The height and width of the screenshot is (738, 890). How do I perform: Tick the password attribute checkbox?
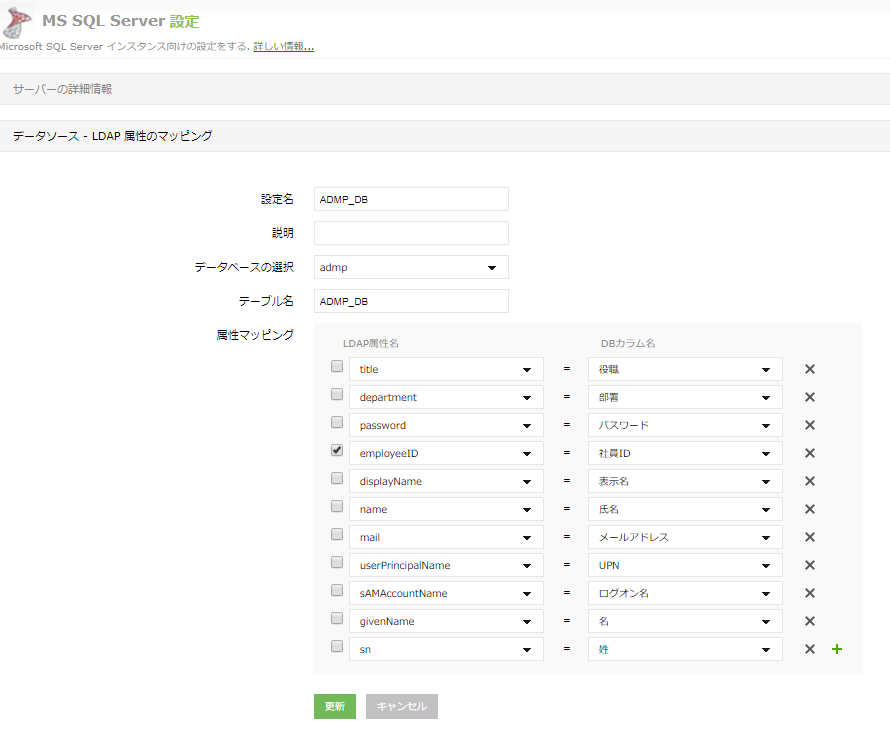click(337, 422)
